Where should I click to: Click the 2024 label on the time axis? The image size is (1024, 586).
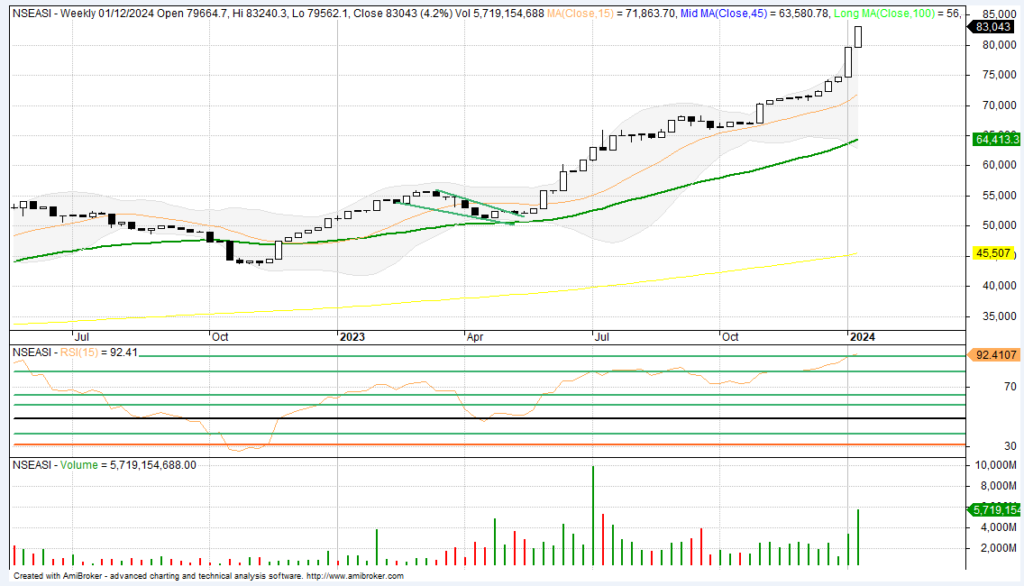[x=862, y=337]
